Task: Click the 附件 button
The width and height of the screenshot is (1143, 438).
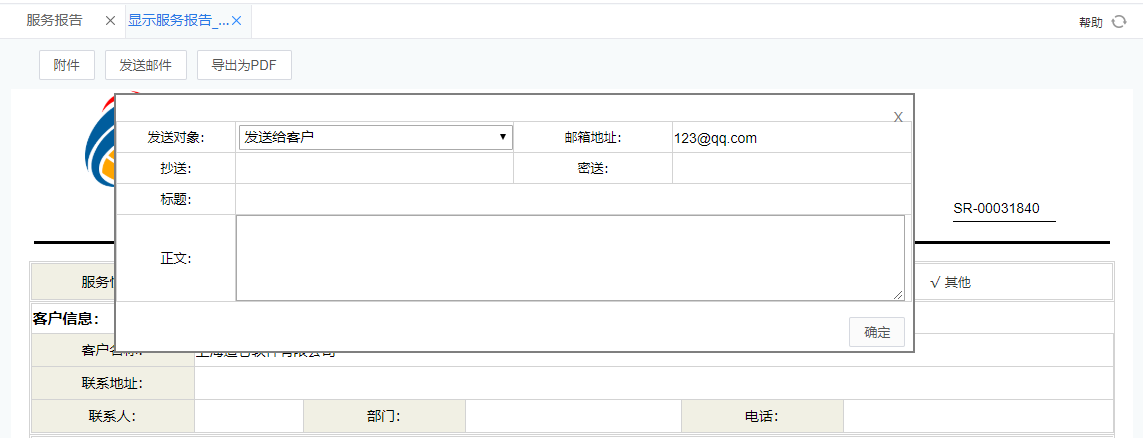Action: [67, 65]
